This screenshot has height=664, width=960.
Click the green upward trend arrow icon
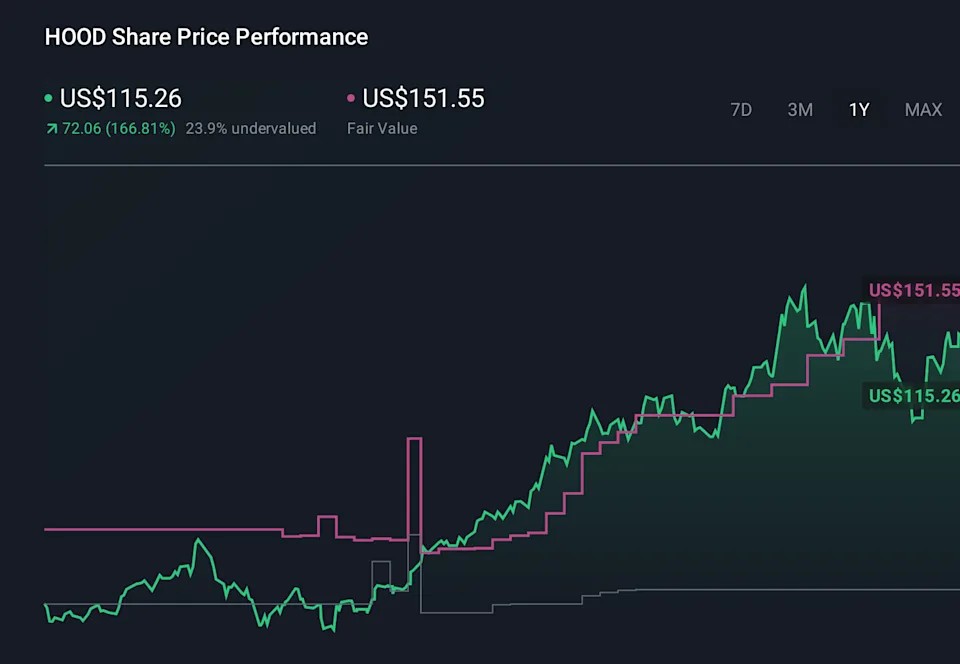pos(51,129)
